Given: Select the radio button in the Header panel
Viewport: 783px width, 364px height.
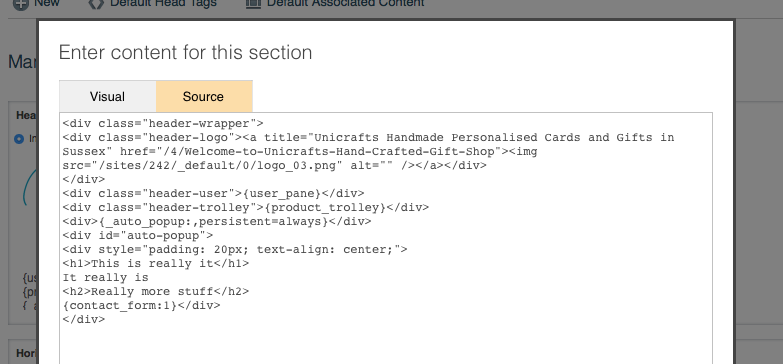Looking at the screenshot, I should click(x=19, y=139).
